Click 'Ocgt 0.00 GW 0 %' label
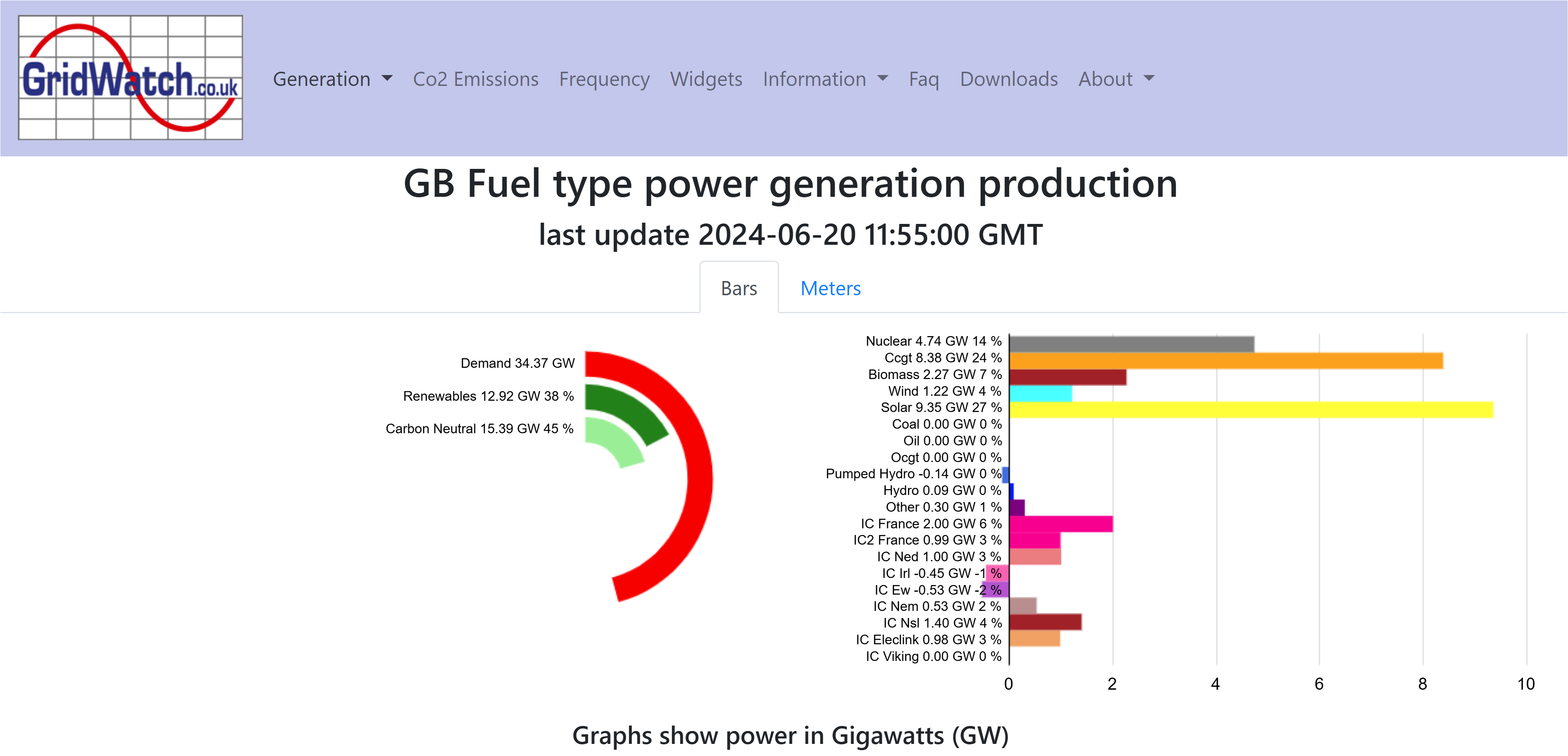This screenshot has height=756, width=1568. click(946, 457)
